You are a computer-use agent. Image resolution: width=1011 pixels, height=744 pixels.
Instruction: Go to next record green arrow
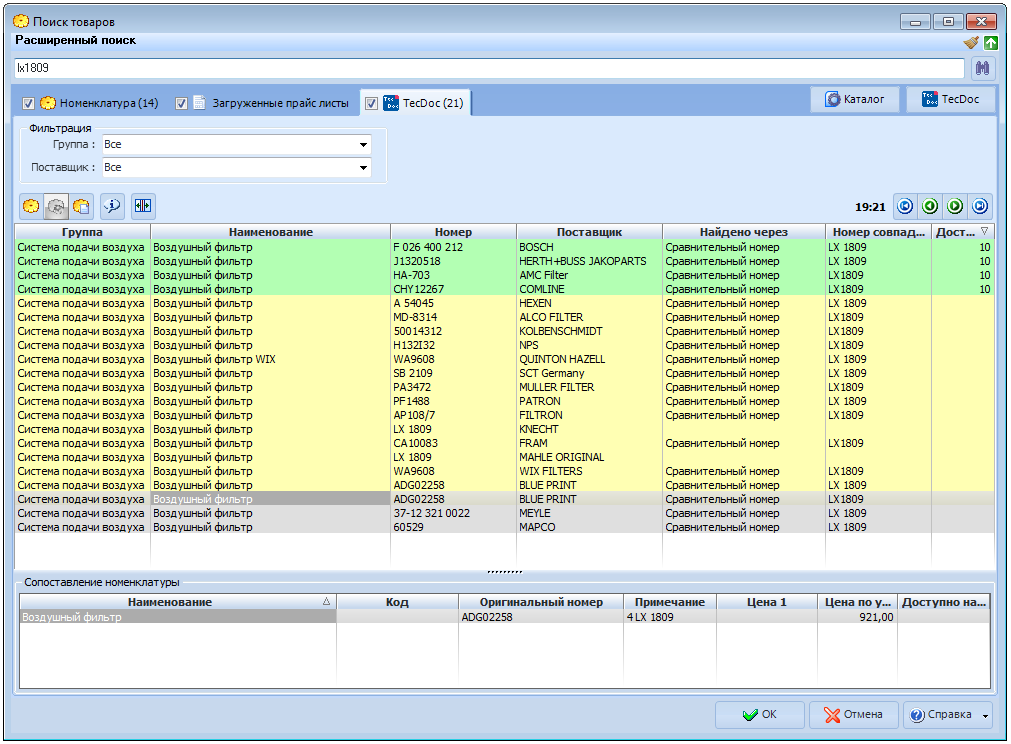(x=955, y=206)
